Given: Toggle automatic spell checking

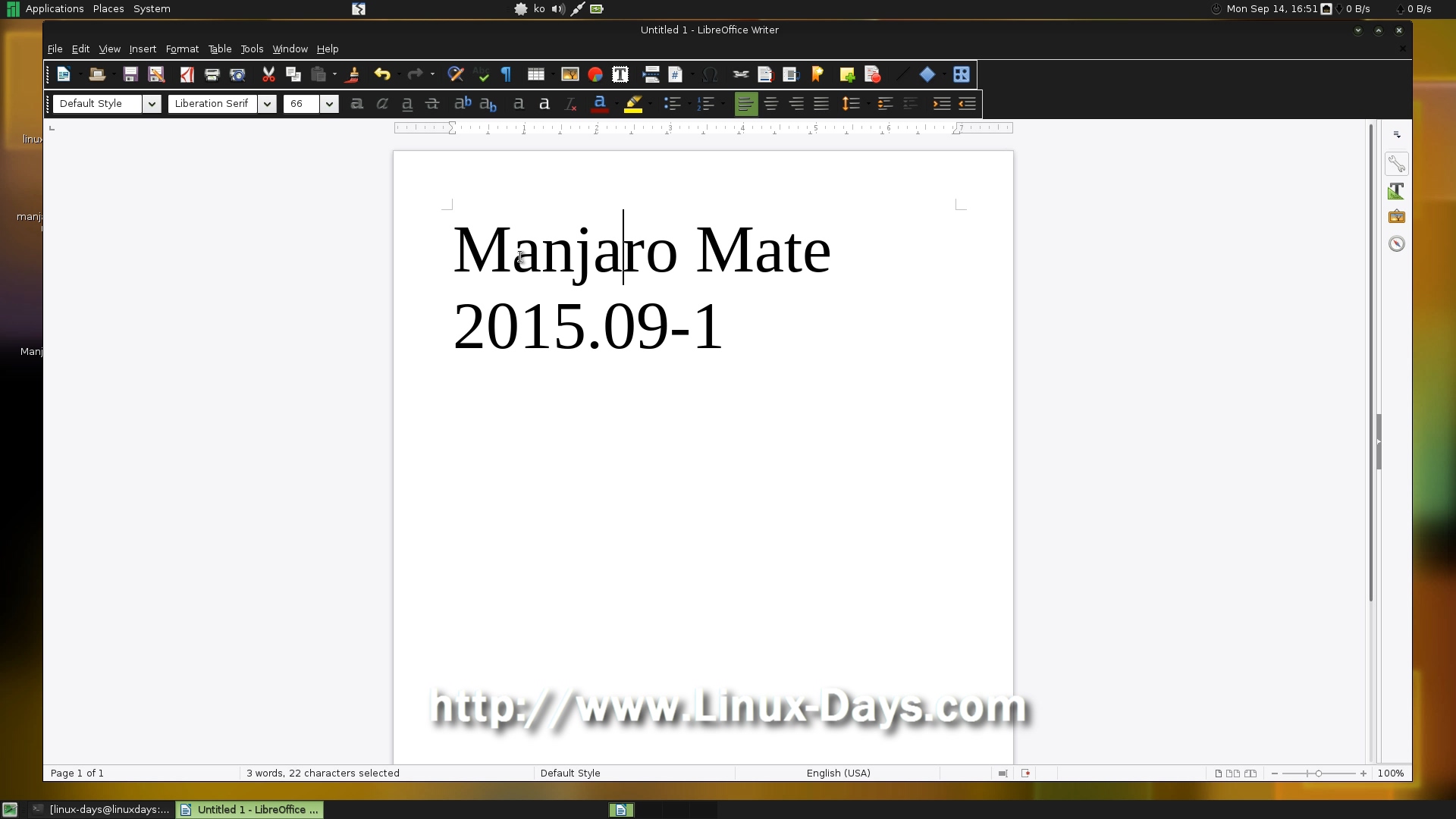Looking at the screenshot, I should 482,74.
